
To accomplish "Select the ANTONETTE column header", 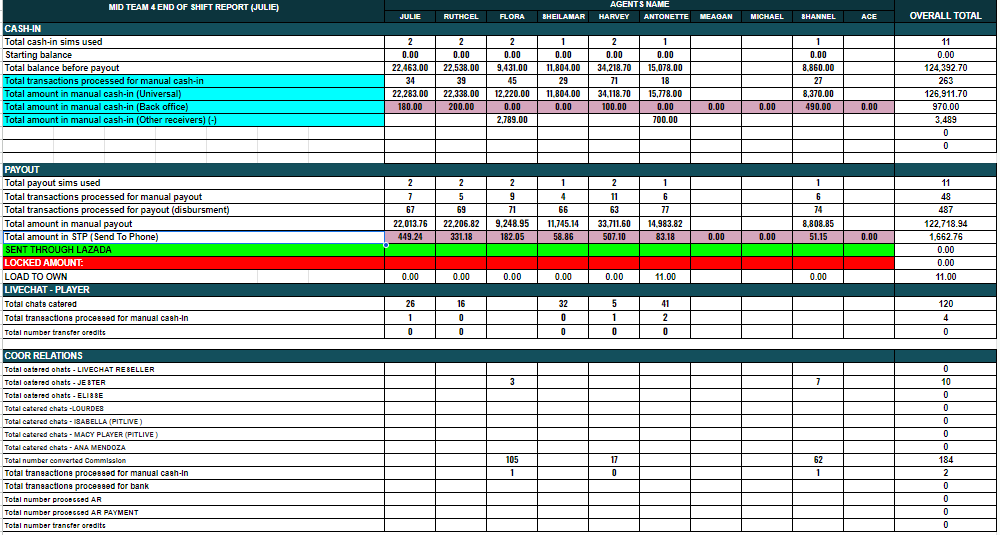I will 665,17.
